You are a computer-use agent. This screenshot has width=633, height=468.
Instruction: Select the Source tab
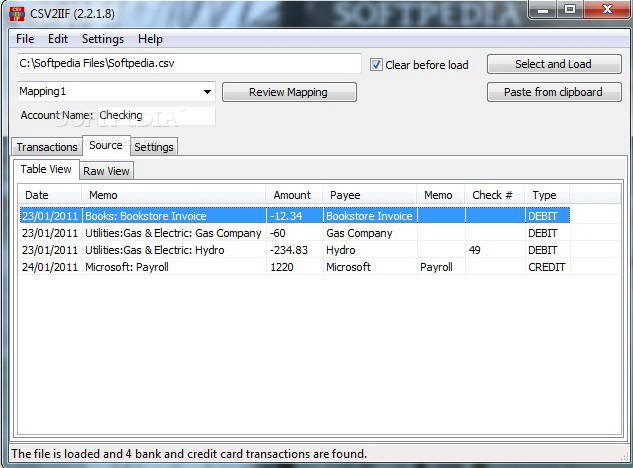coord(106,145)
